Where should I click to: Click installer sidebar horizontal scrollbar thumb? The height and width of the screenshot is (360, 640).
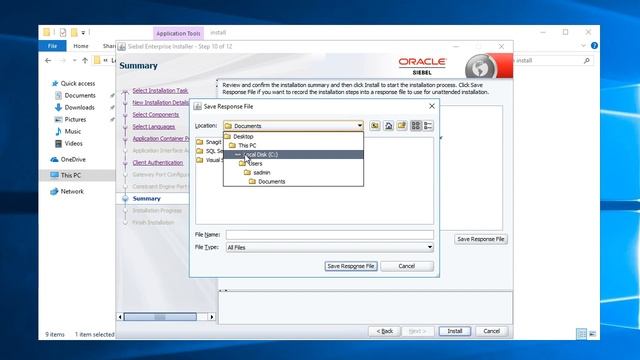click(x=160, y=317)
